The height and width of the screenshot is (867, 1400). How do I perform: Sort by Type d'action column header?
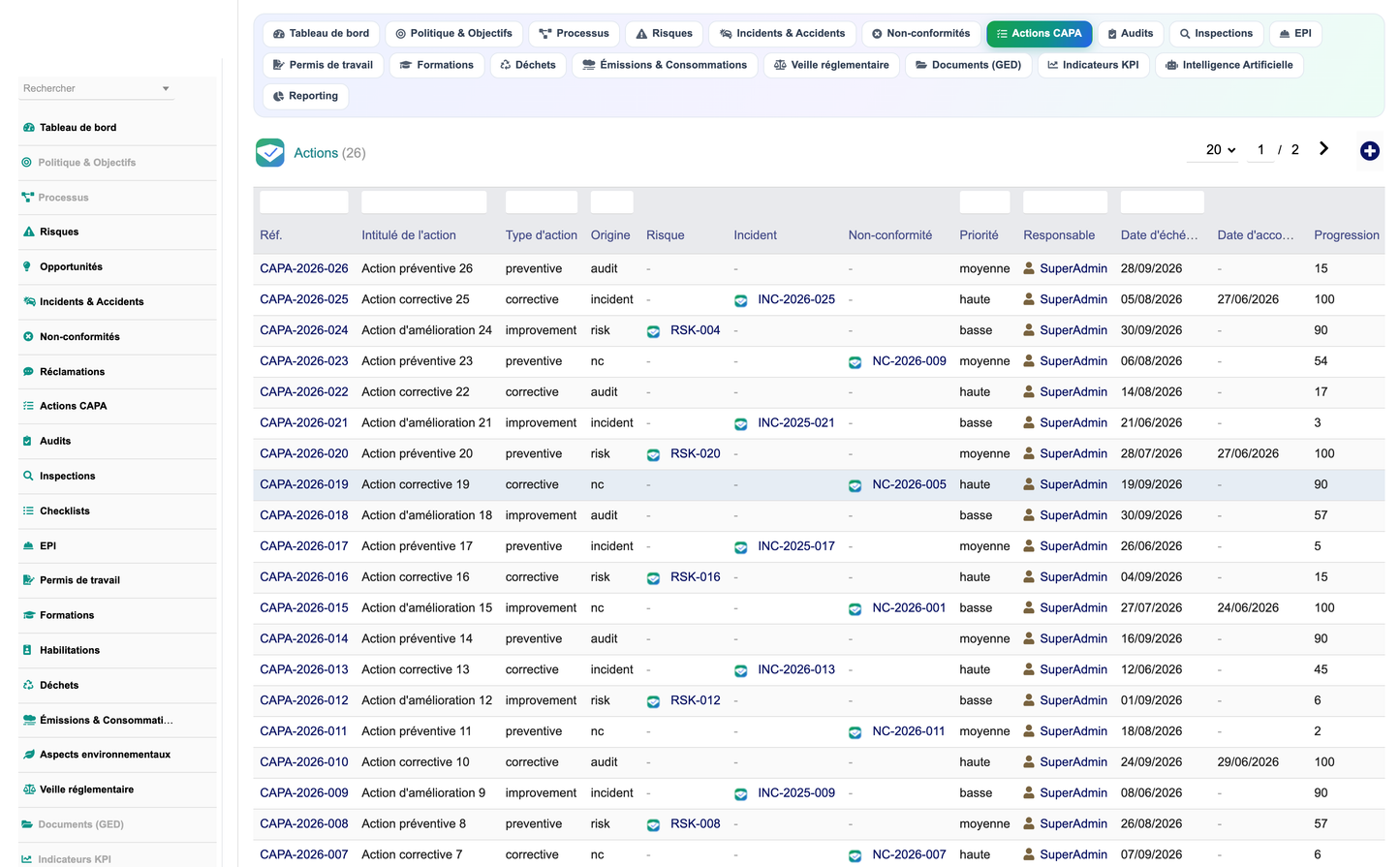pyautogui.click(x=542, y=235)
